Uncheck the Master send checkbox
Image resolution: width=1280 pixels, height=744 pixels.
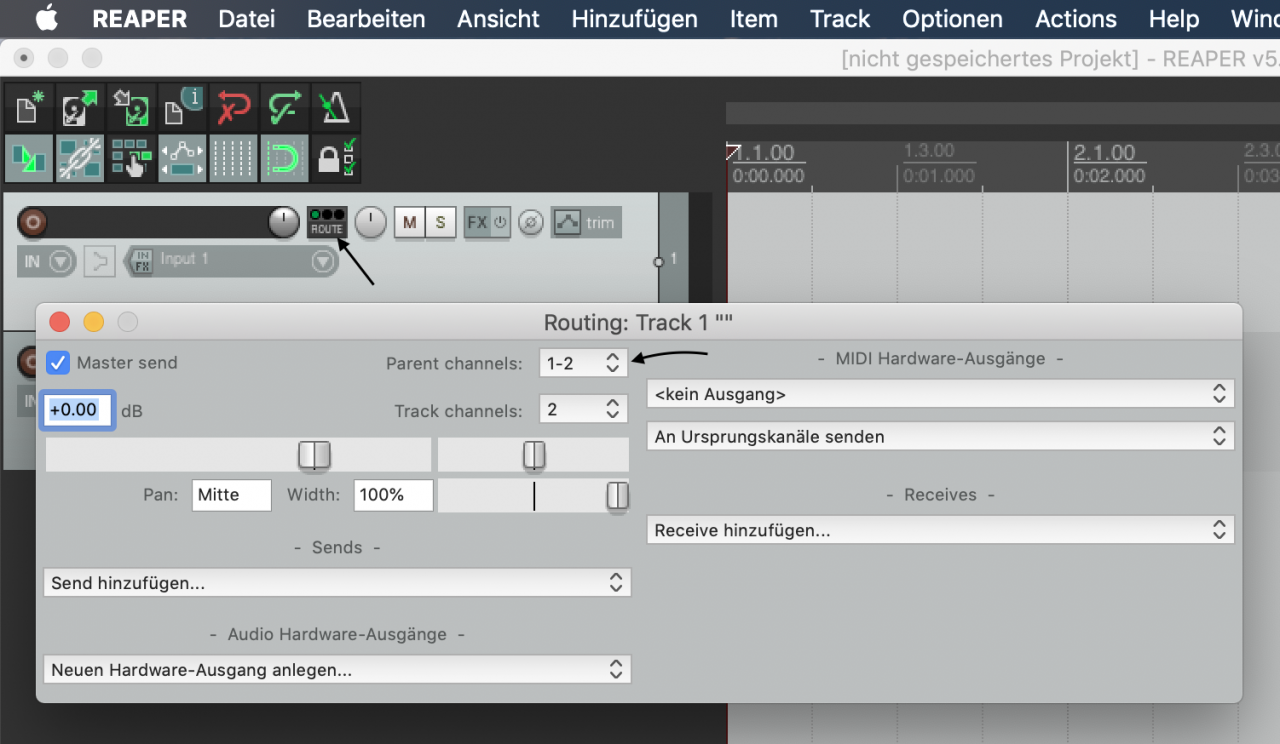coord(58,362)
